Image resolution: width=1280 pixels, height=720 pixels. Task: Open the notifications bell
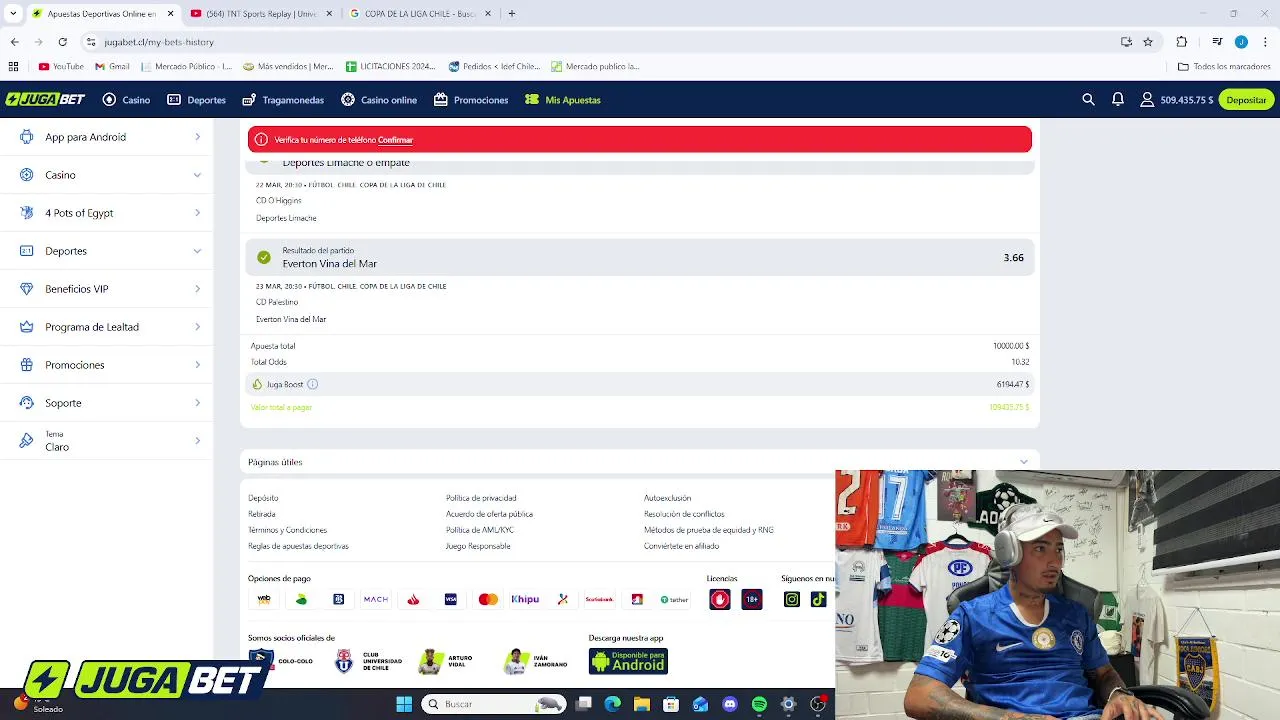[x=1118, y=100]
